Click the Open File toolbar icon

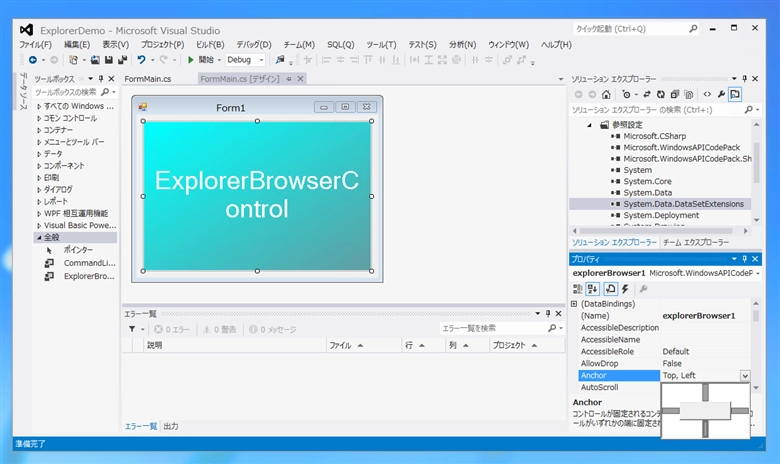click(x=95, y=60)
